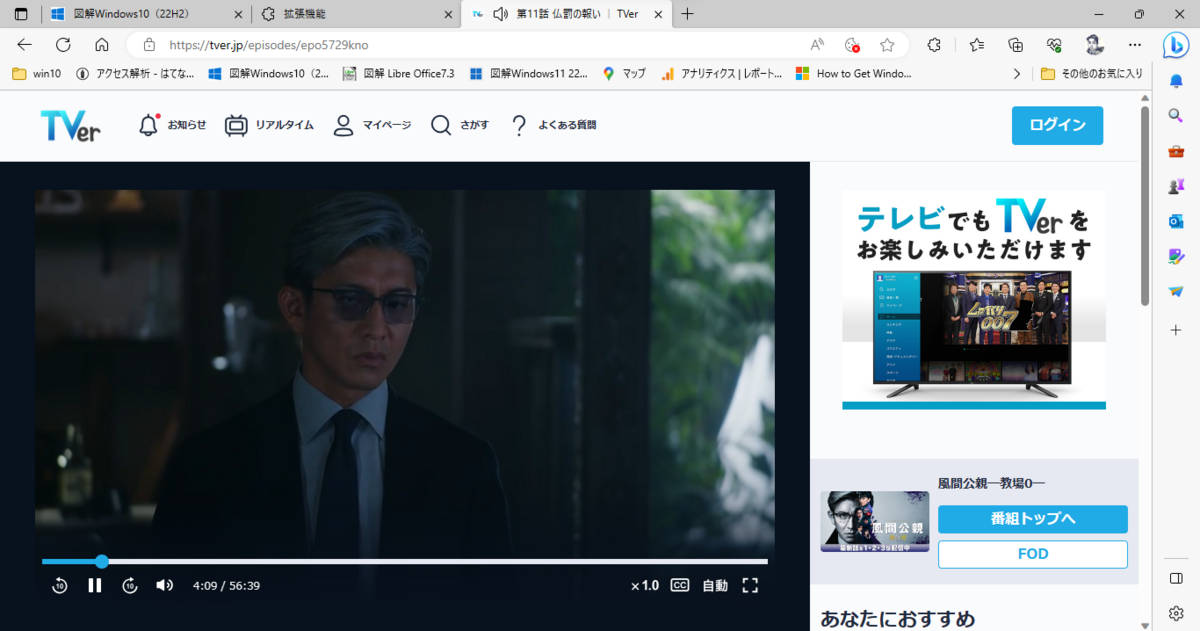Open browser tab actions menu
The height and width of the screenshot is (631, 1200).
[x=20, y=14]
